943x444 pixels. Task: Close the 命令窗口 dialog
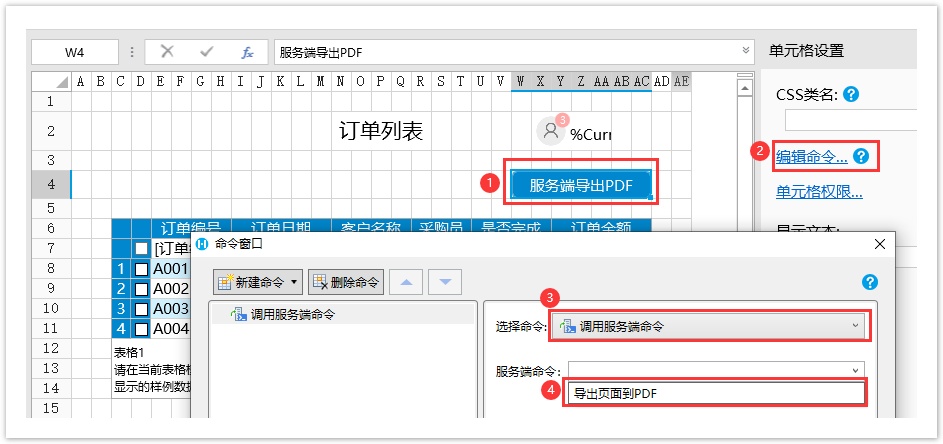879,244
